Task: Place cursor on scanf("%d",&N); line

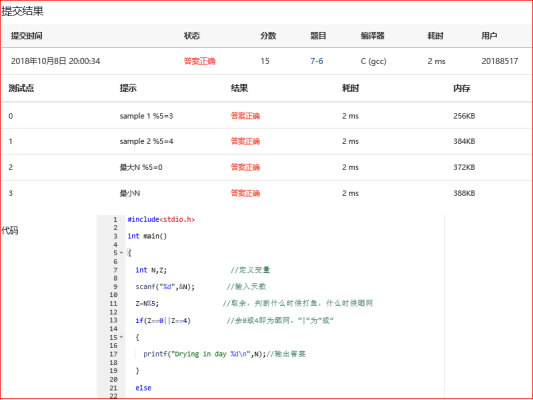Action: point(165,287)
